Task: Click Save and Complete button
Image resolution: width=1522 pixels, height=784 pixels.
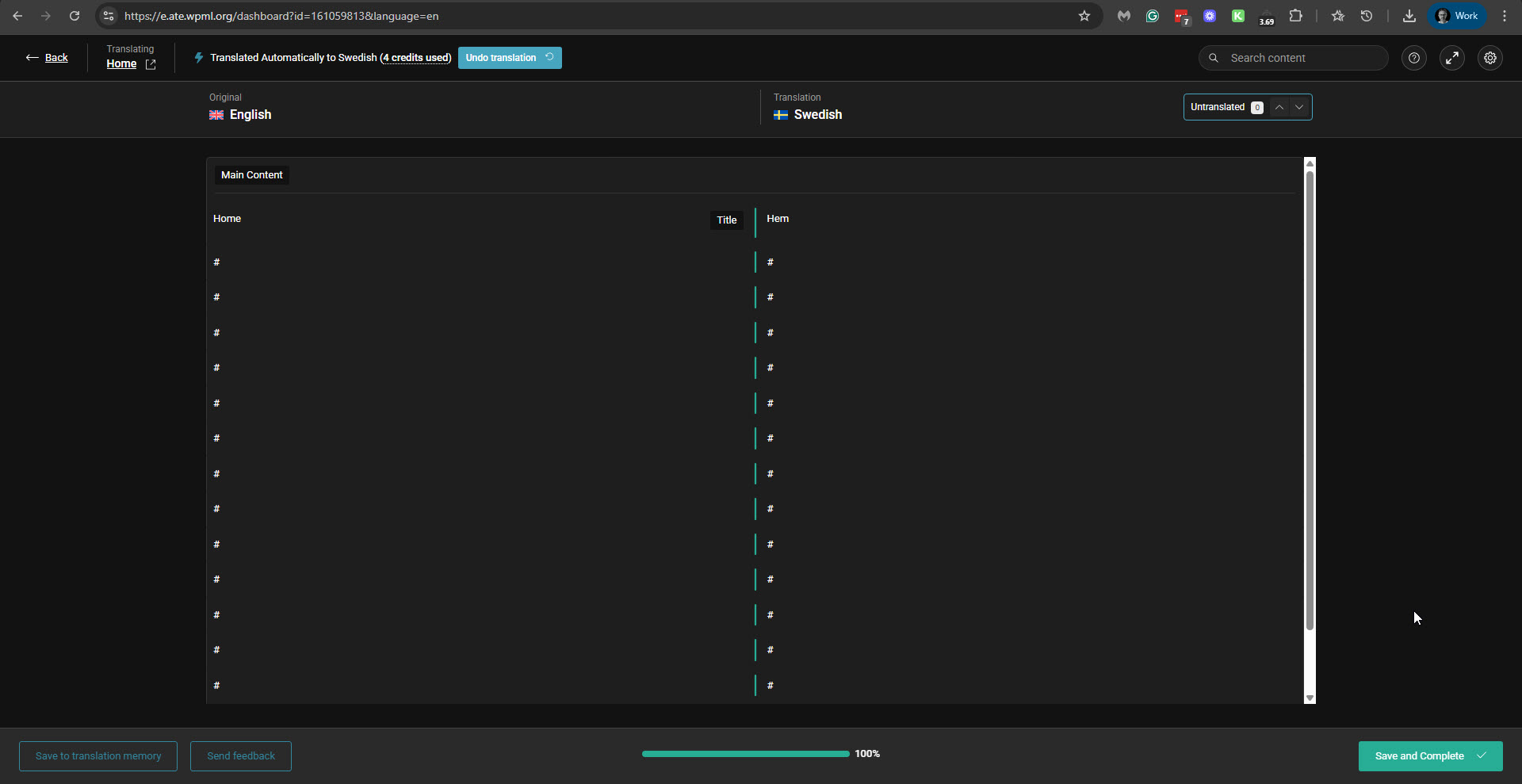Action: pyautogui.click(x=1429, y=756)
